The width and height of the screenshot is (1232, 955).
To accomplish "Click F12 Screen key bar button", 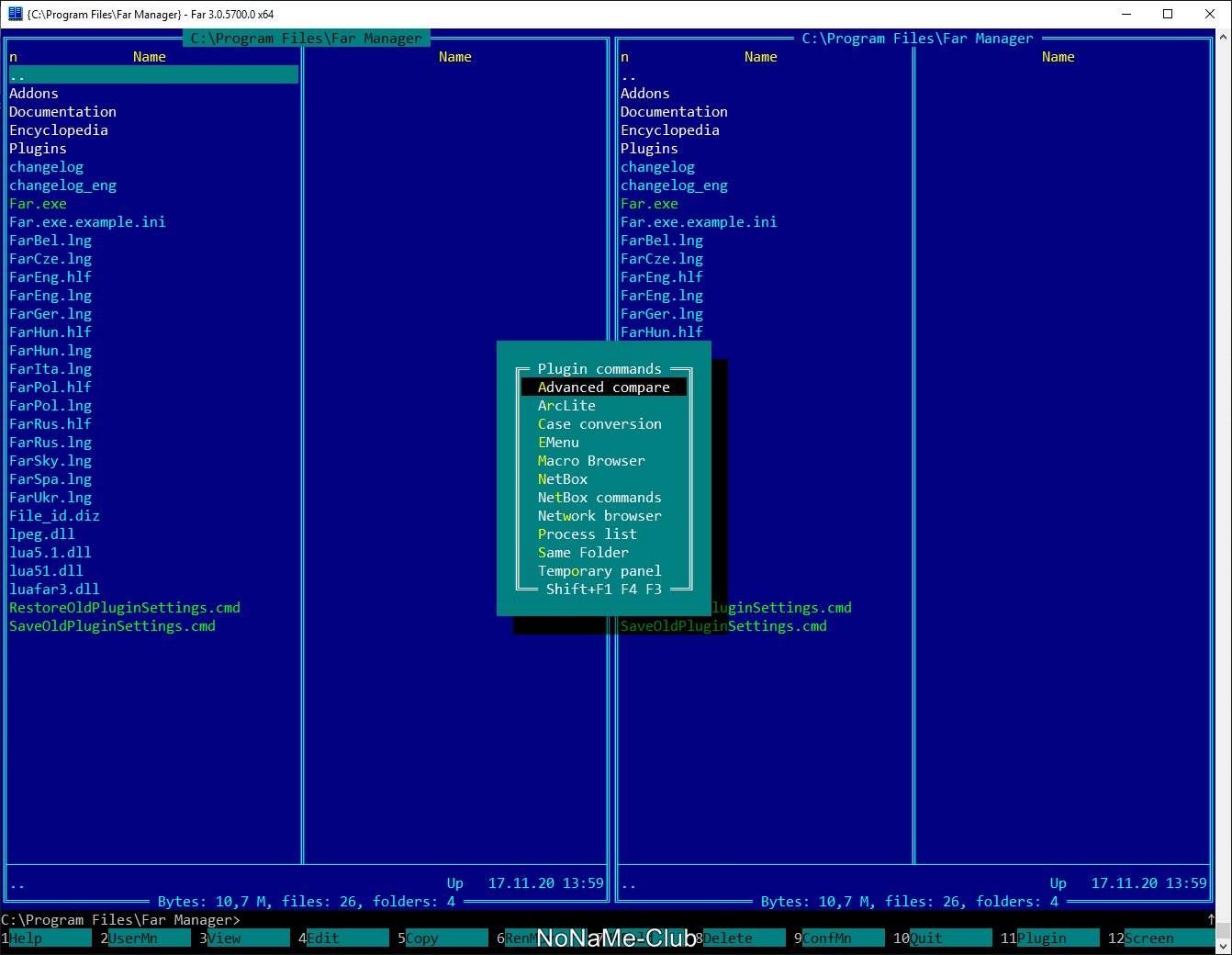I will click(1160, 938).
